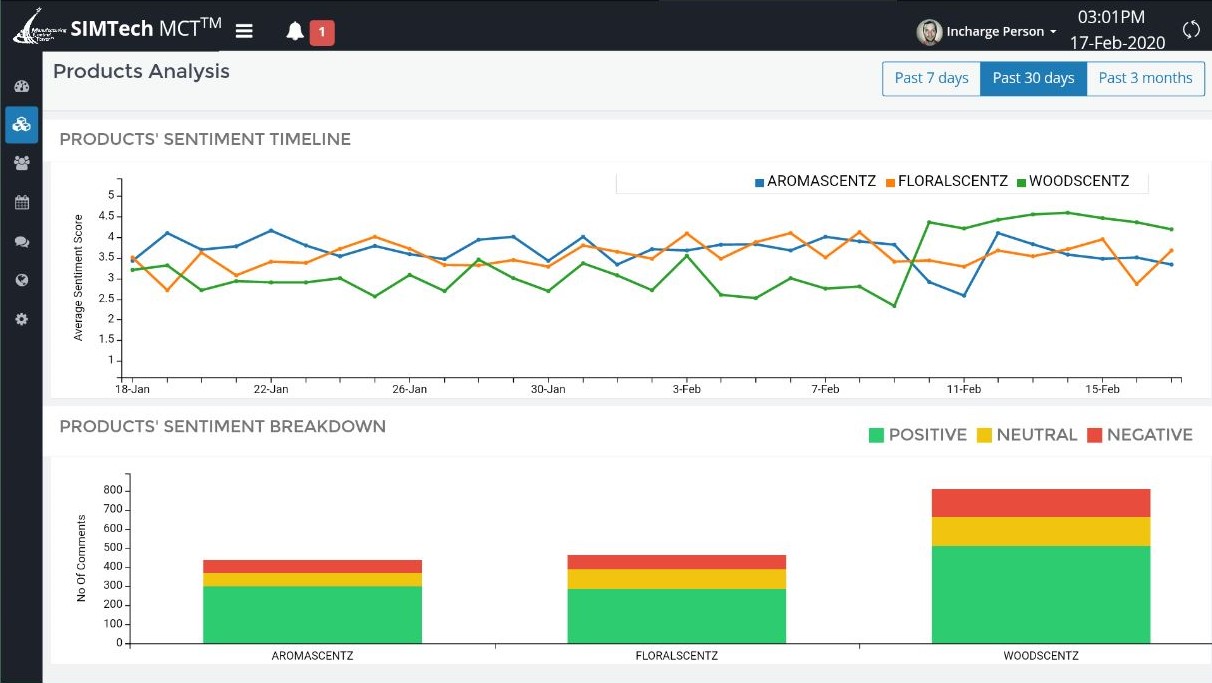Open the dashboard gauge icon in sidebar

21,87
